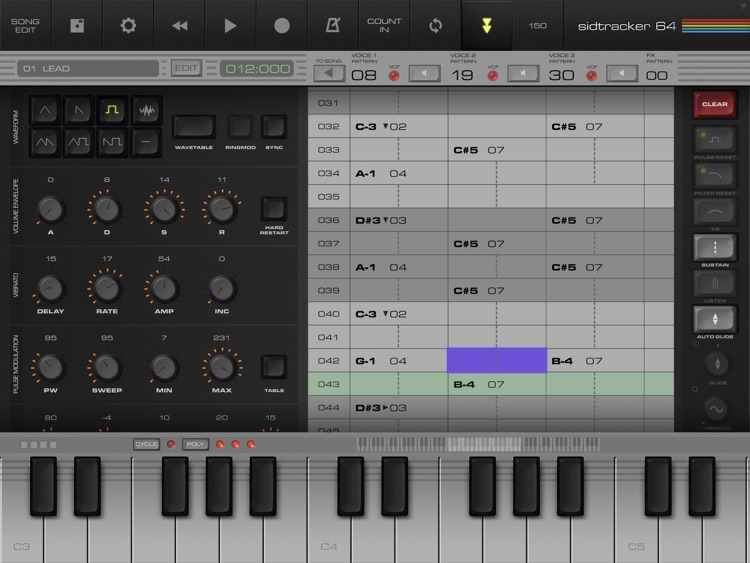Toggle the keyboard Cycle button
This screenshot has height=563, width=750.
146,444
